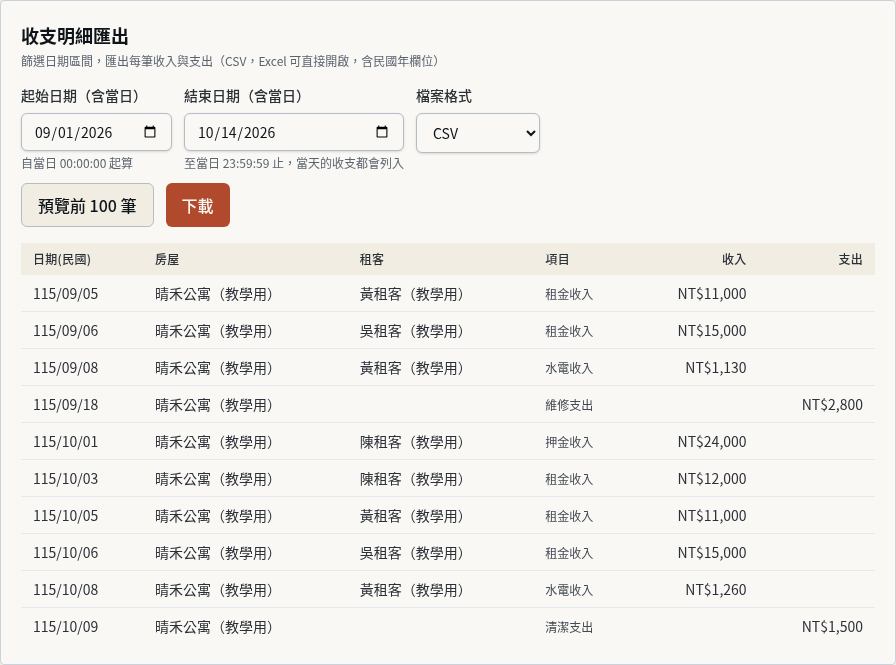Click the 日期(民國) column header
Screen dimensions: 896x665
point(62,259)
